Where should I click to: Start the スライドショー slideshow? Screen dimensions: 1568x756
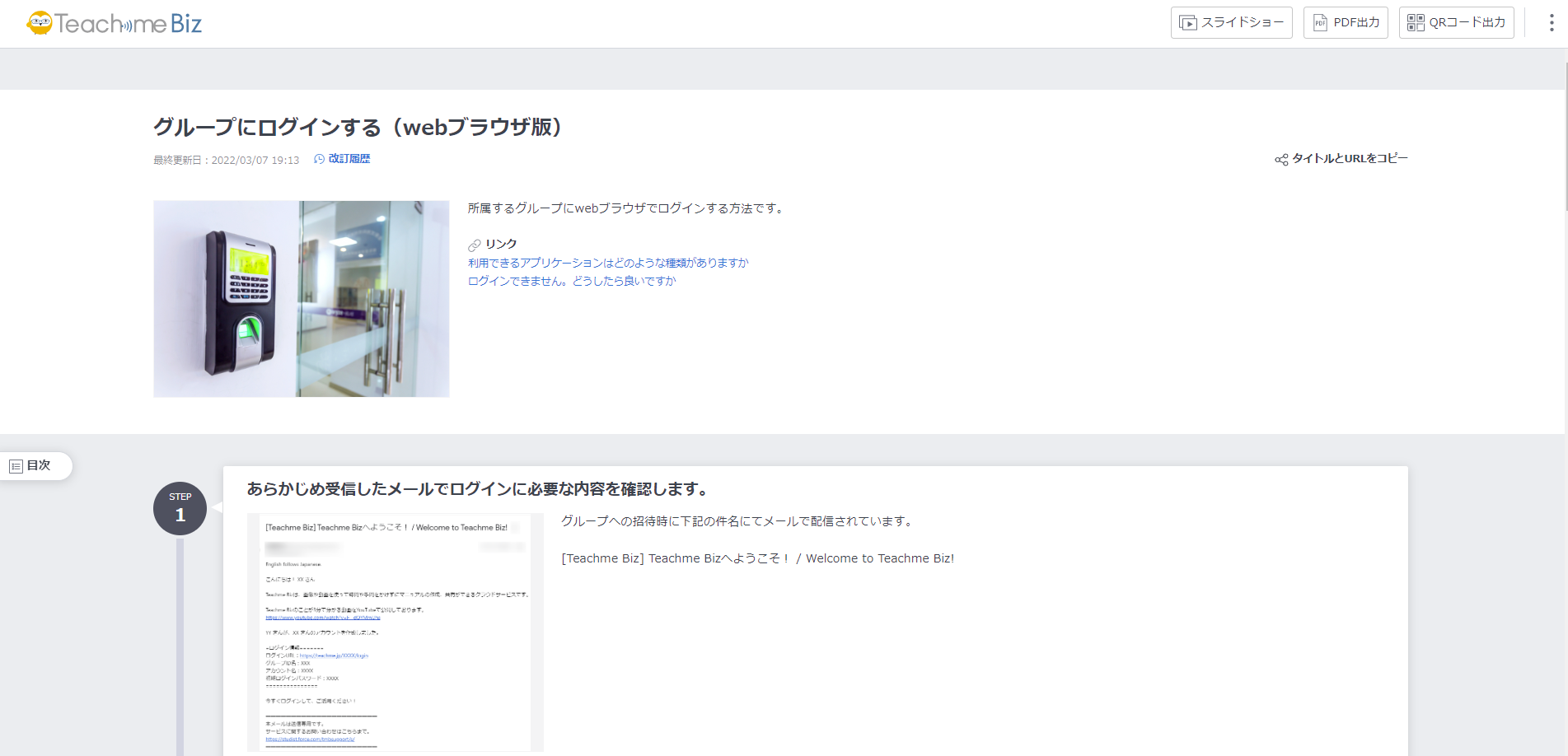[1231, 22]
